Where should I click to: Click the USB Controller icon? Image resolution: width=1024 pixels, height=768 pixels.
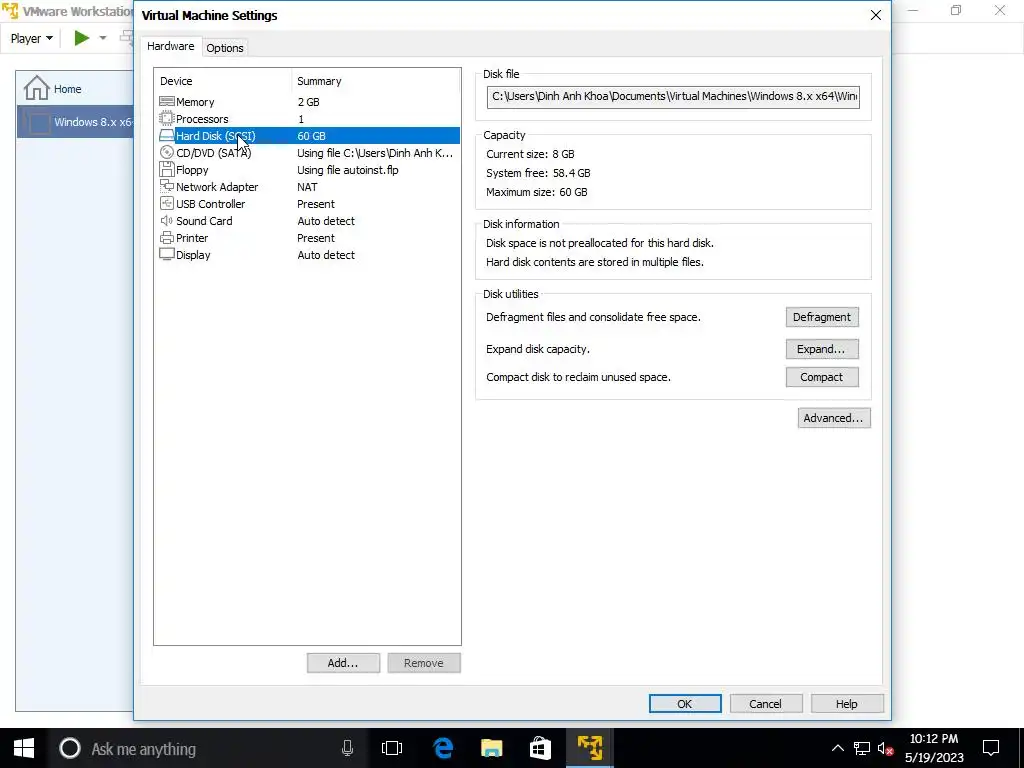coord(167,204)
